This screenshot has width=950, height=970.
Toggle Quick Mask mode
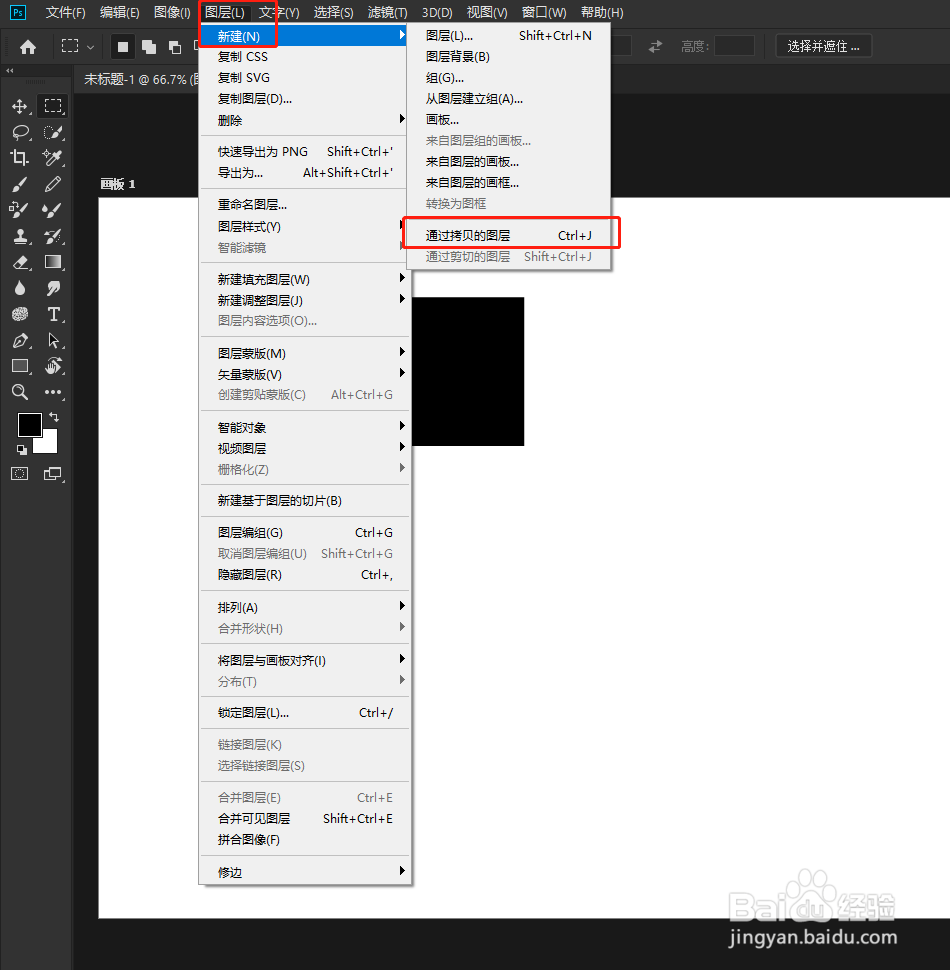pos(20,474)
